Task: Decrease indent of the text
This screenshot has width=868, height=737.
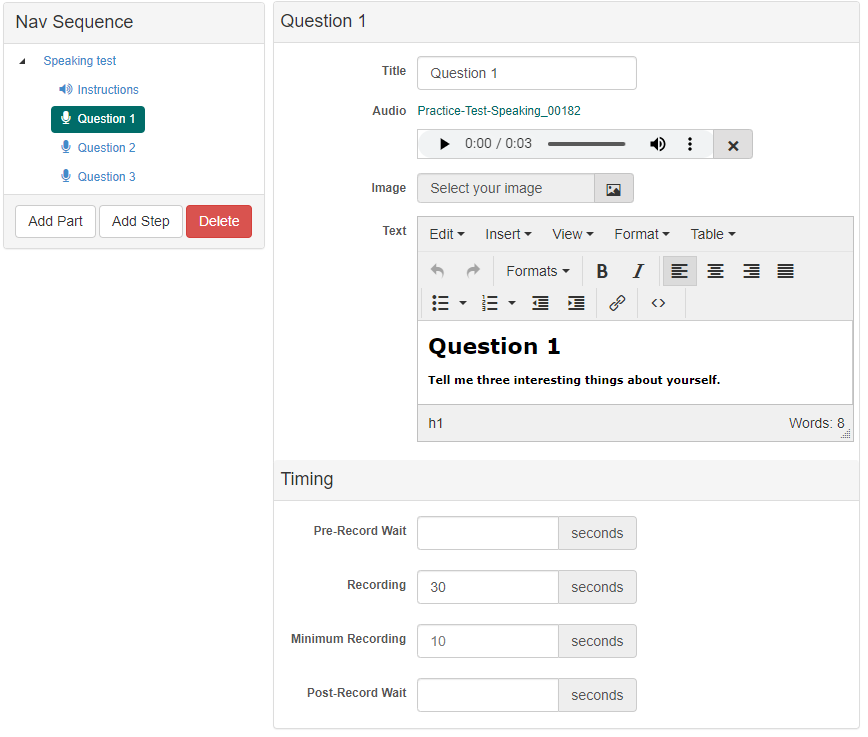Action: (x=540, y=303)
